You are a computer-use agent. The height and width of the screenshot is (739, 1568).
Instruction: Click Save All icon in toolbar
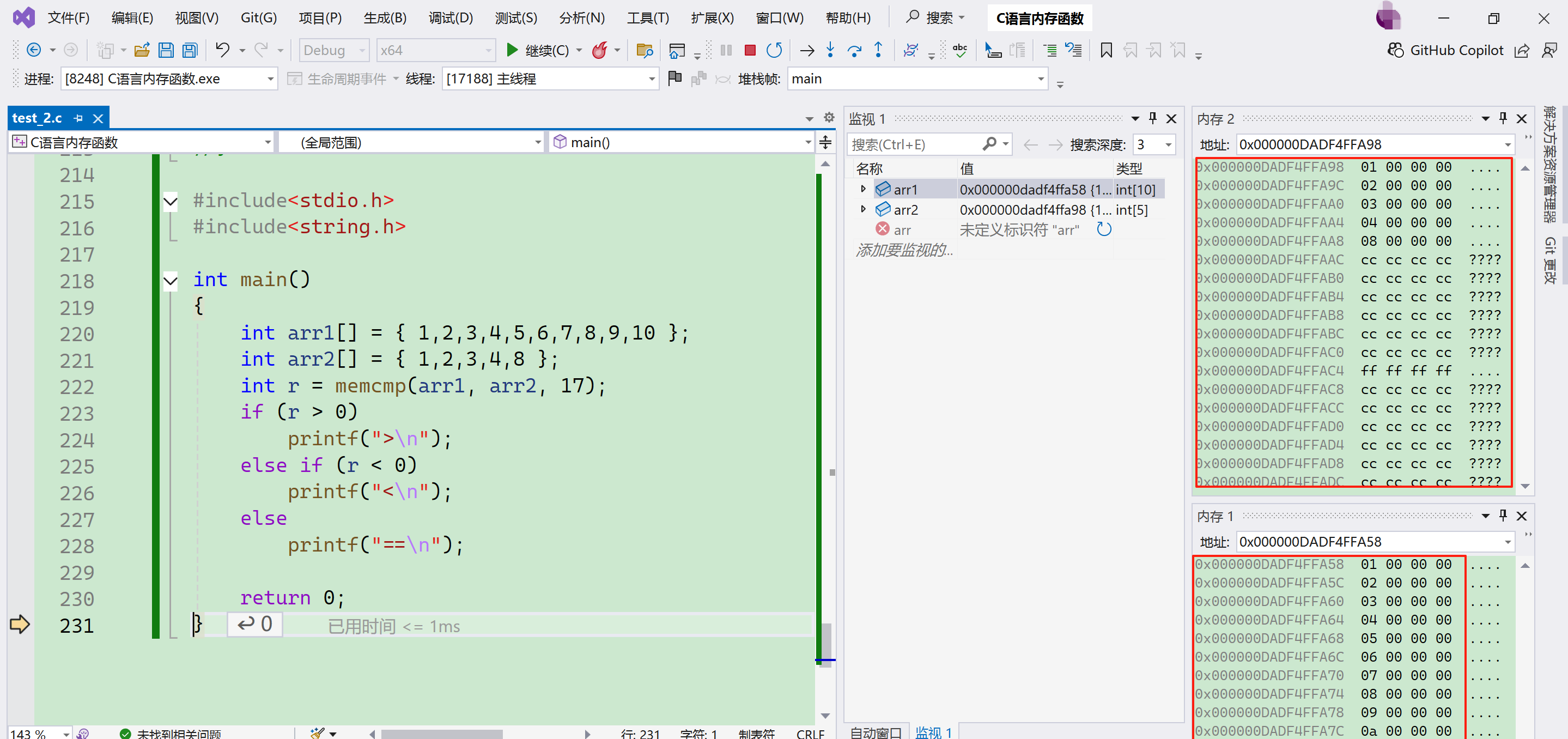[x=190, y=51]
